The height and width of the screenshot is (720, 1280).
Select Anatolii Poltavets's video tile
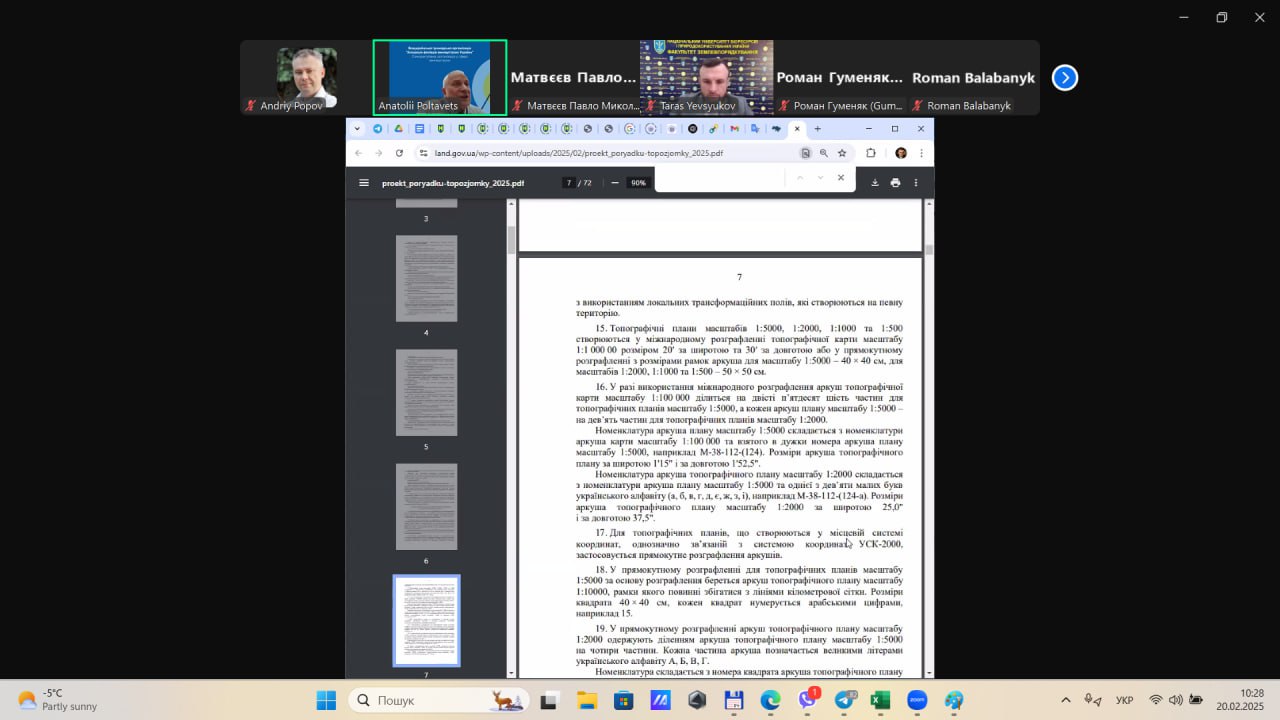click(440, 78)
